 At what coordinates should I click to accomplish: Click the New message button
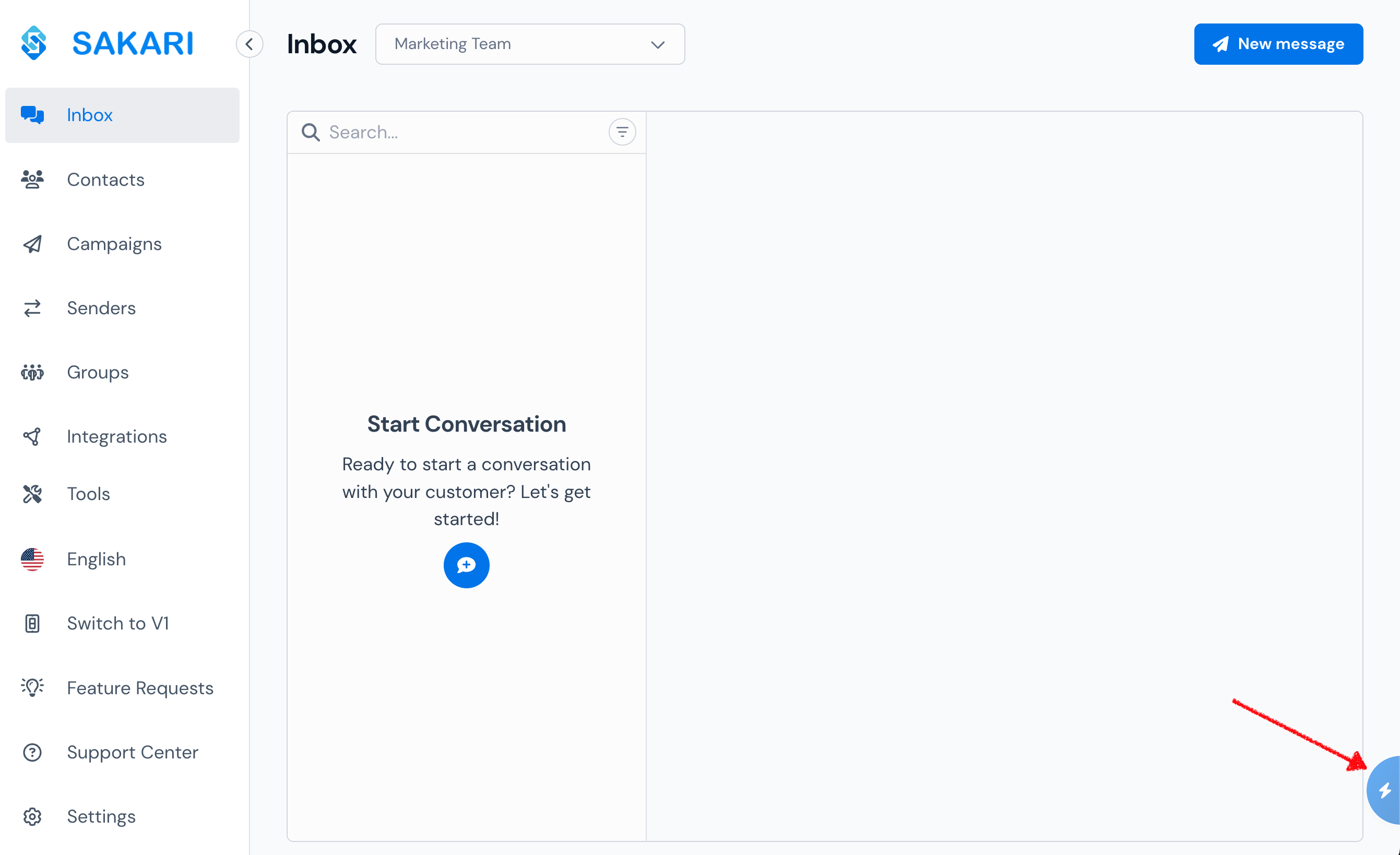click(1278, 44)
